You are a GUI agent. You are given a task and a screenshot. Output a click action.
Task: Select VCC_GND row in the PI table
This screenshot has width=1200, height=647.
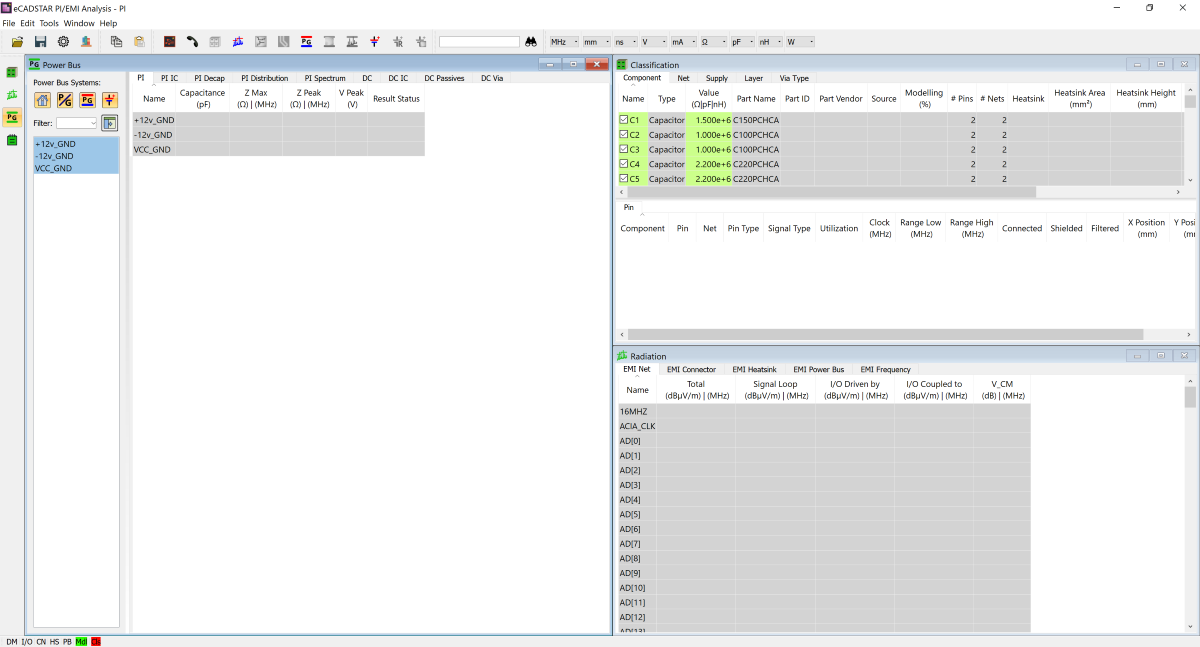278,149
